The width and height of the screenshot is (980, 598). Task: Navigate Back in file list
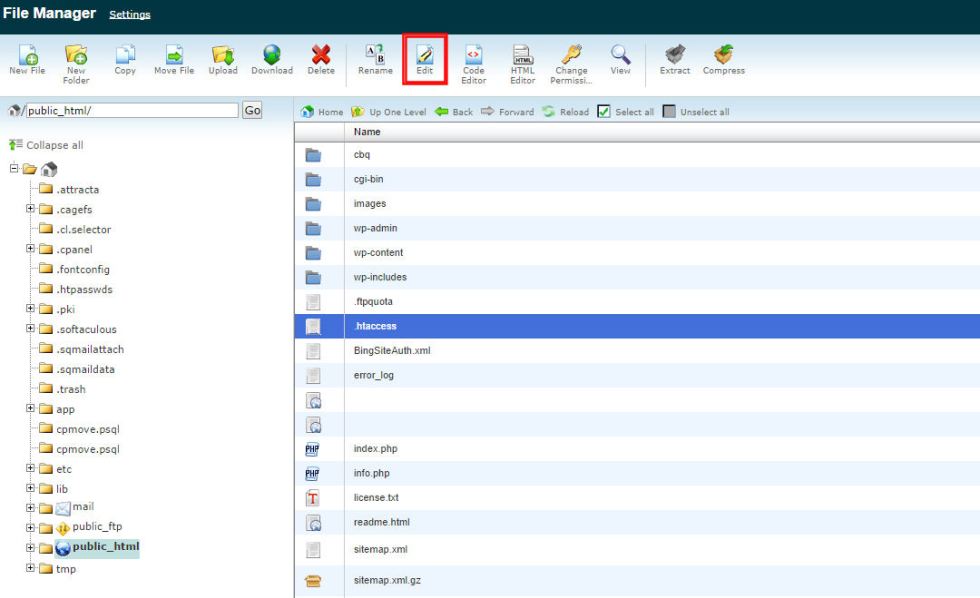point(454,112)
